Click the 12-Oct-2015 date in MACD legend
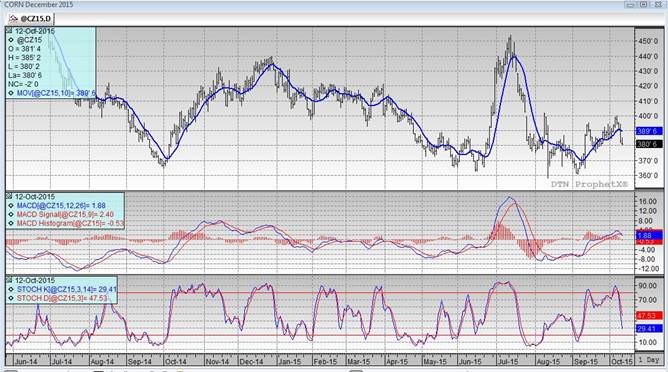 pyautogui.click(x=35, y=197)
